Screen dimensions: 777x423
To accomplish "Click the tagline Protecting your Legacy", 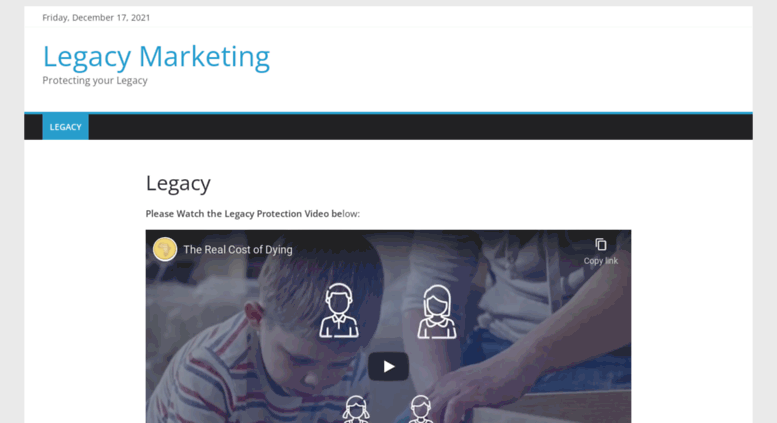I will coord(95,80).
